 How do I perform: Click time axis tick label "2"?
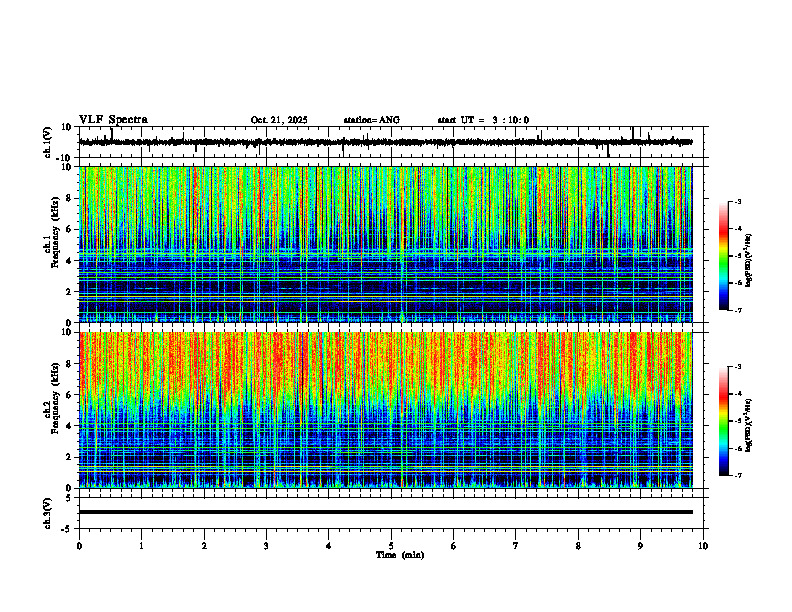[204, 546]
